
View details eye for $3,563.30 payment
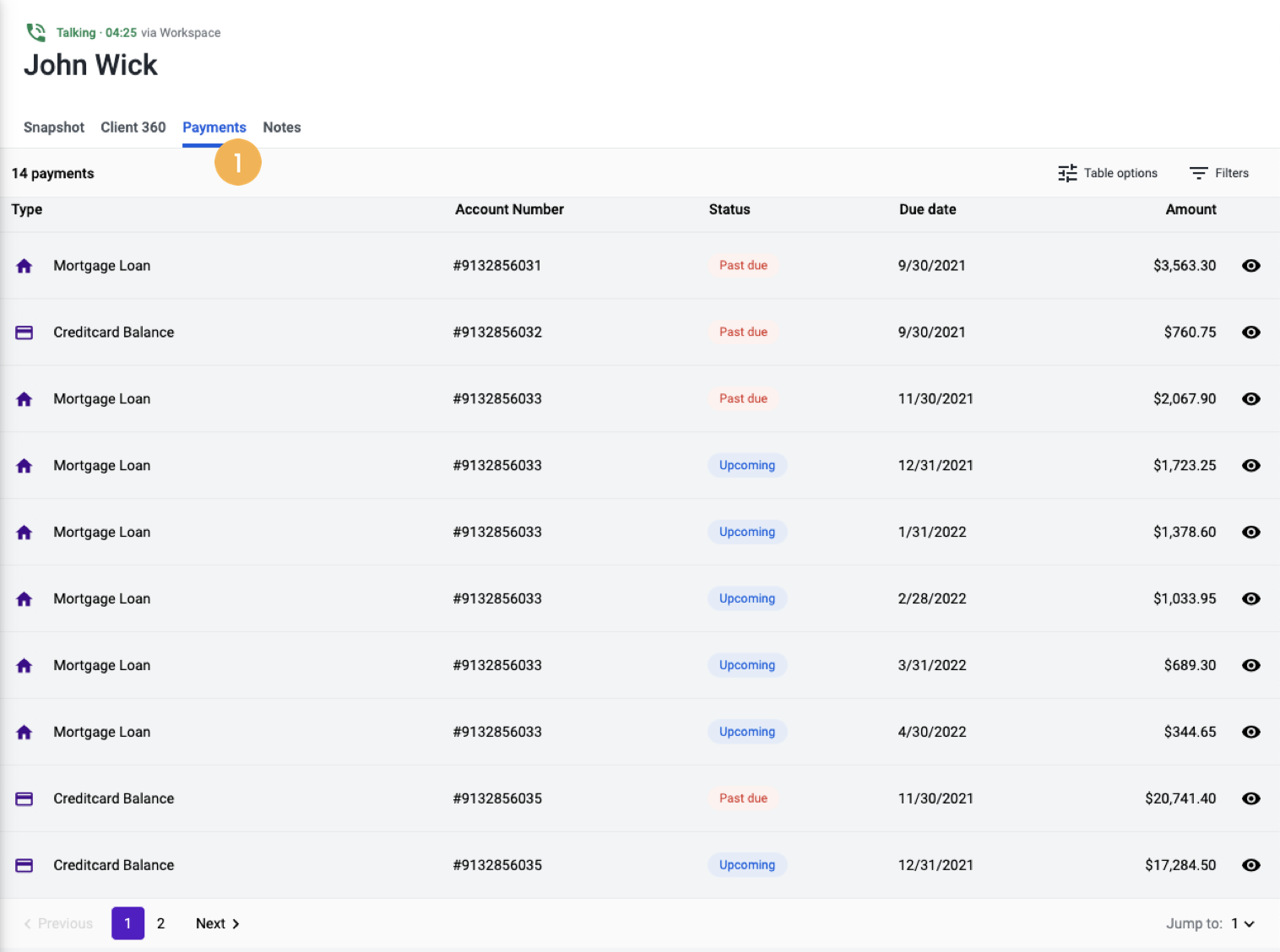point(1251,266)
